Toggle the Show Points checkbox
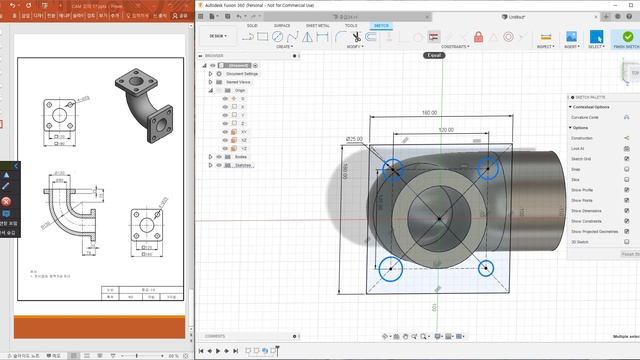The image size is (640, 360). click(627, 200)
